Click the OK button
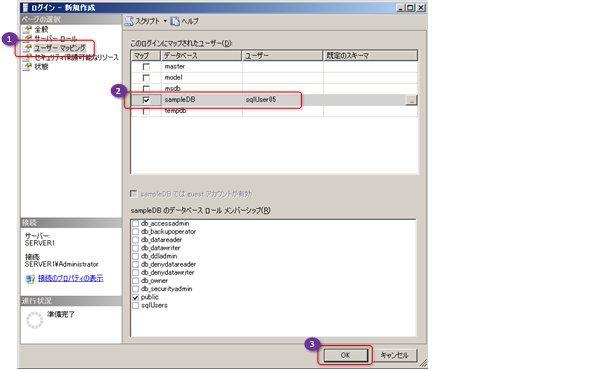 tap(345, 355)
